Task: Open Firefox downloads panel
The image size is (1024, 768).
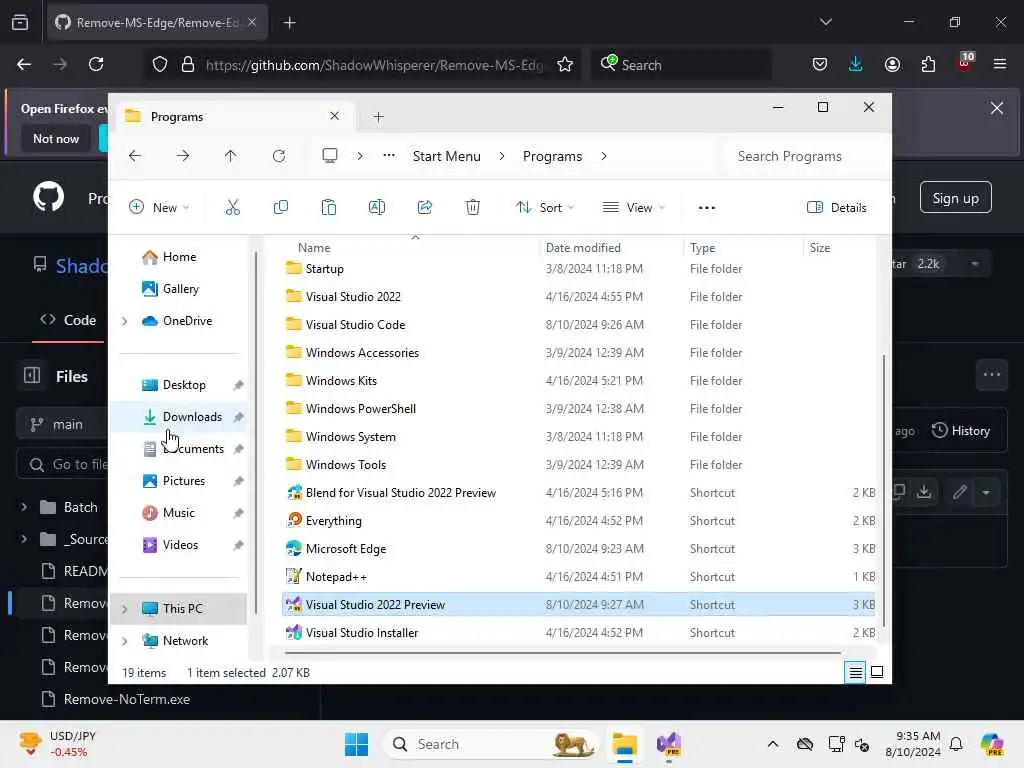Action: tap(856, 64)
